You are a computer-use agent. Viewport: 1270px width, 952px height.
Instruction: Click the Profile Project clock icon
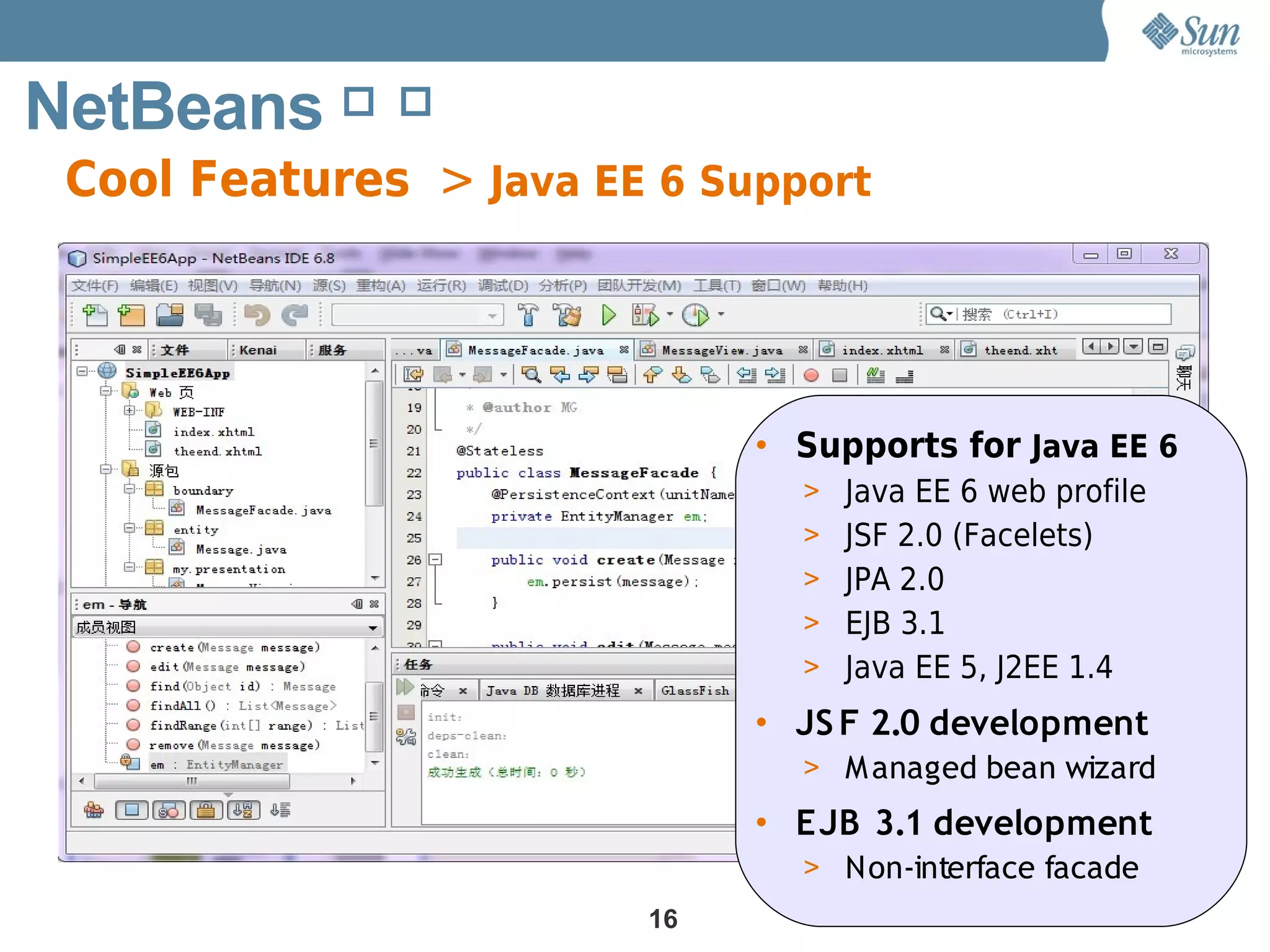tap(696, 315)
